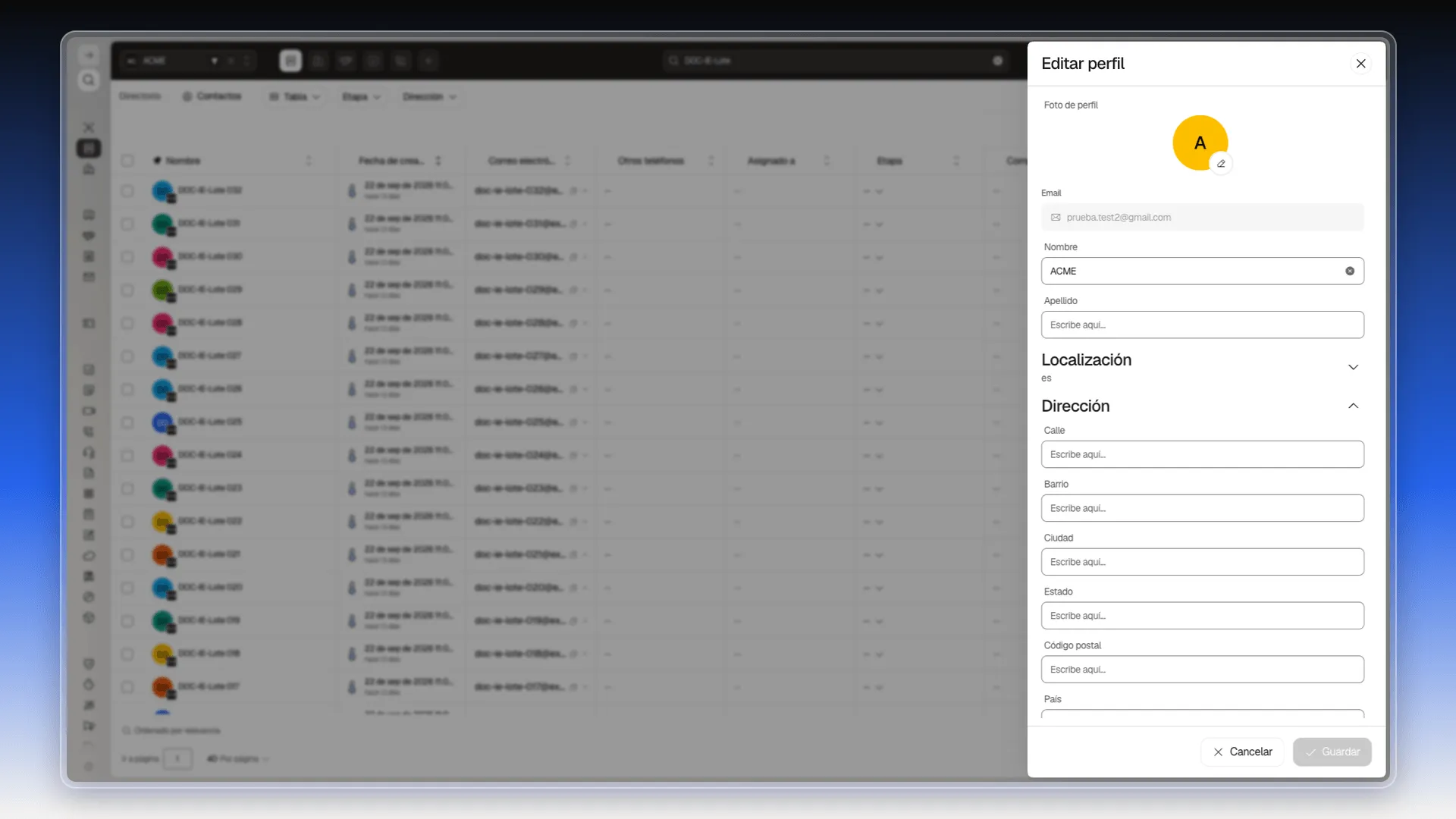
Task: Expand the Localización section
Action: point(1353,367)
